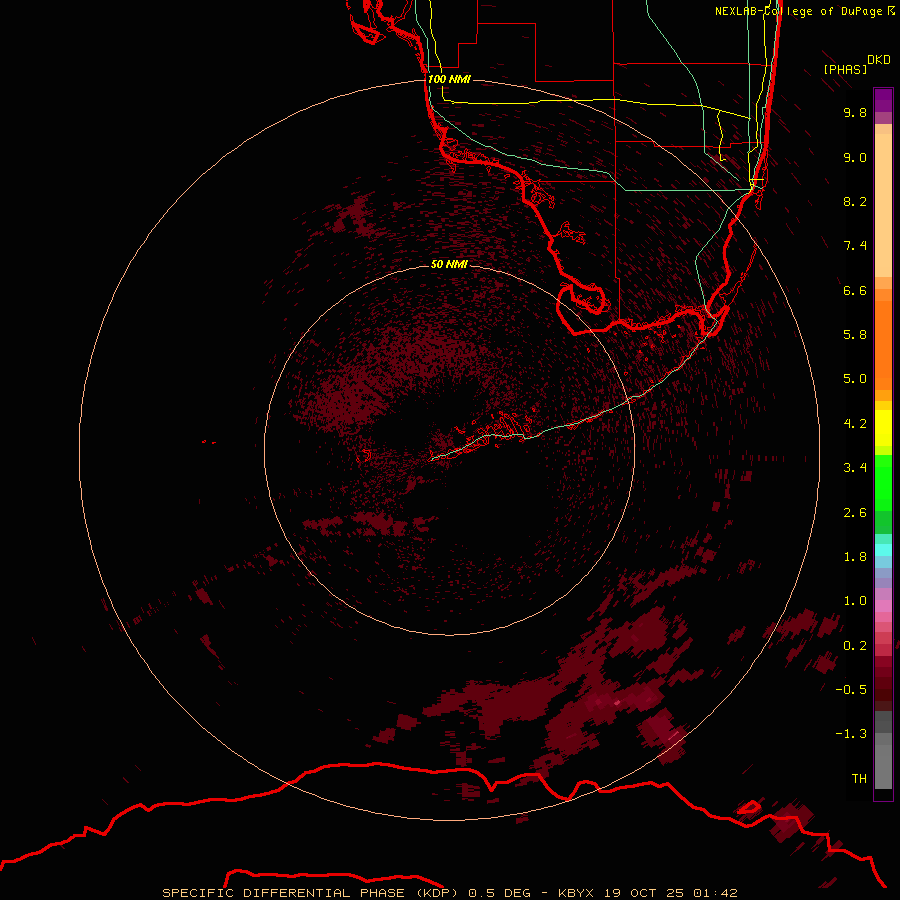Click the 9.0 scale value
This screenshot has width=900, height=900.
pyautogui.click(x=855, y=157)
